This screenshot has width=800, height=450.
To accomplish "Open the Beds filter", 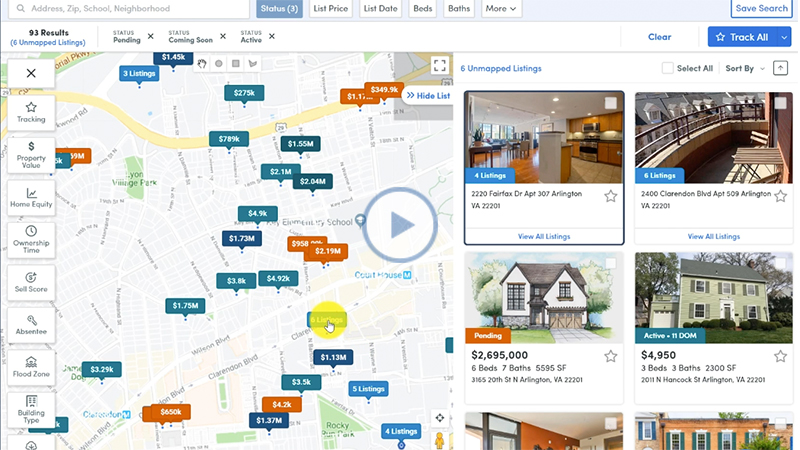I will (x=422, y=9).
